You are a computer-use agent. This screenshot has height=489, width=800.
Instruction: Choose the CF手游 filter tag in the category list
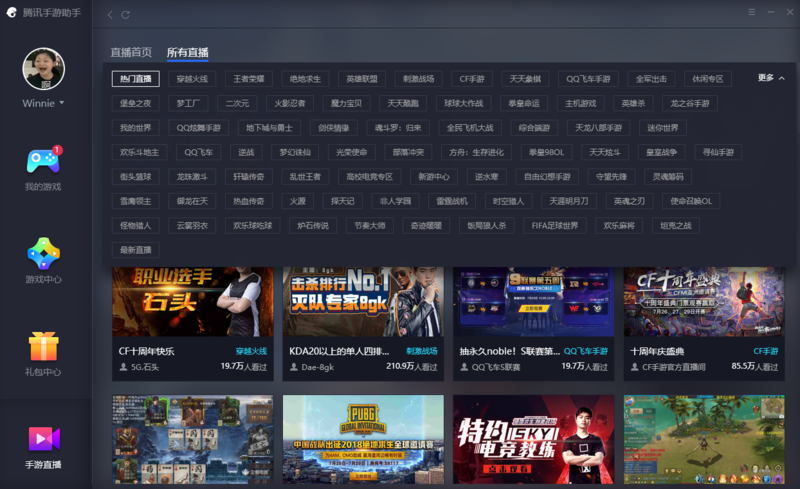click(x=472, y=79)
